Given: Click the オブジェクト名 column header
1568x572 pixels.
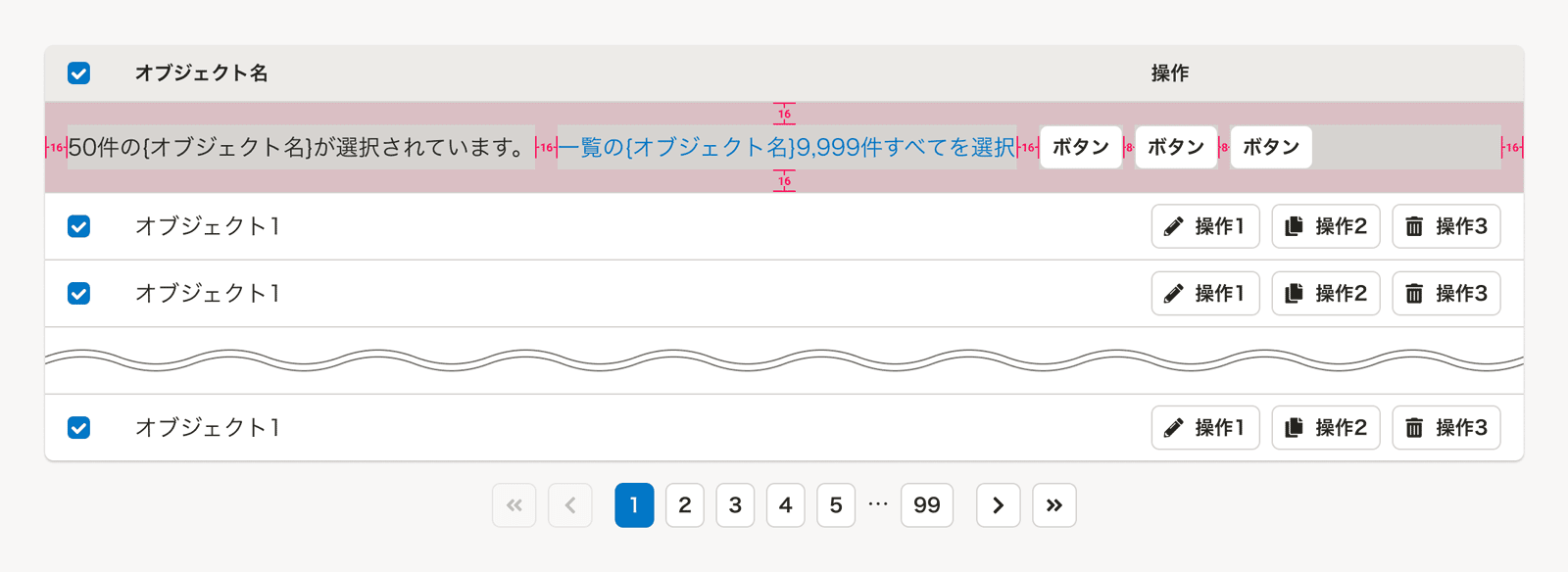Looking at the screenshot, I should [201, 73].
